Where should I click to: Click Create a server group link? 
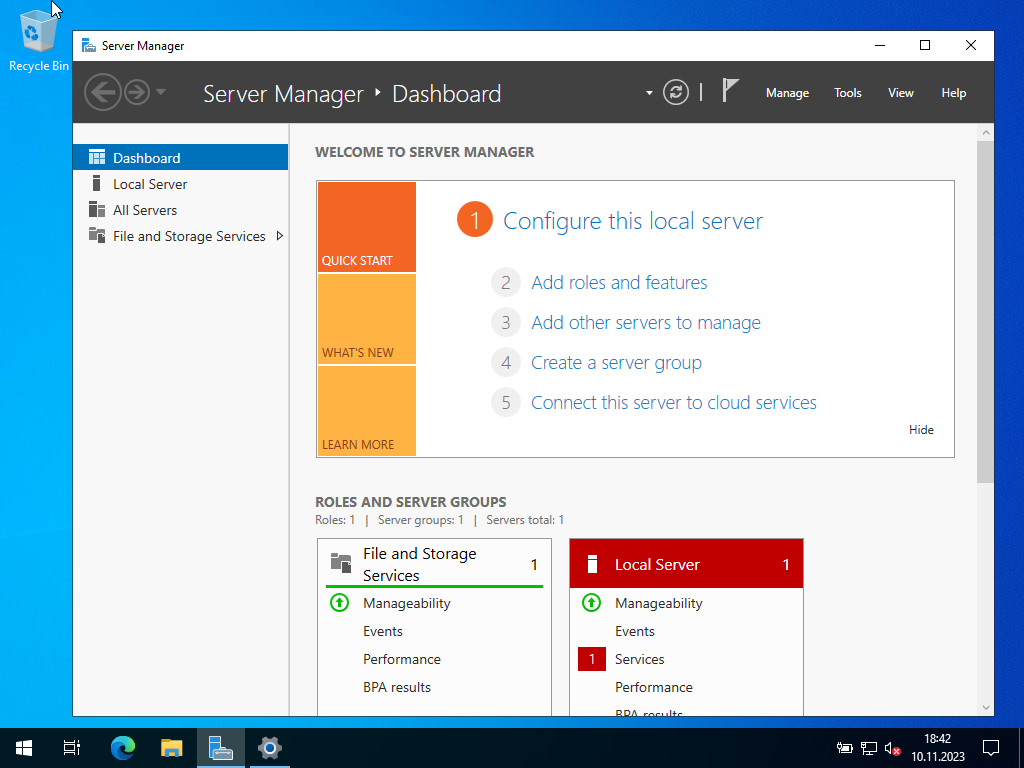(616, 362)
